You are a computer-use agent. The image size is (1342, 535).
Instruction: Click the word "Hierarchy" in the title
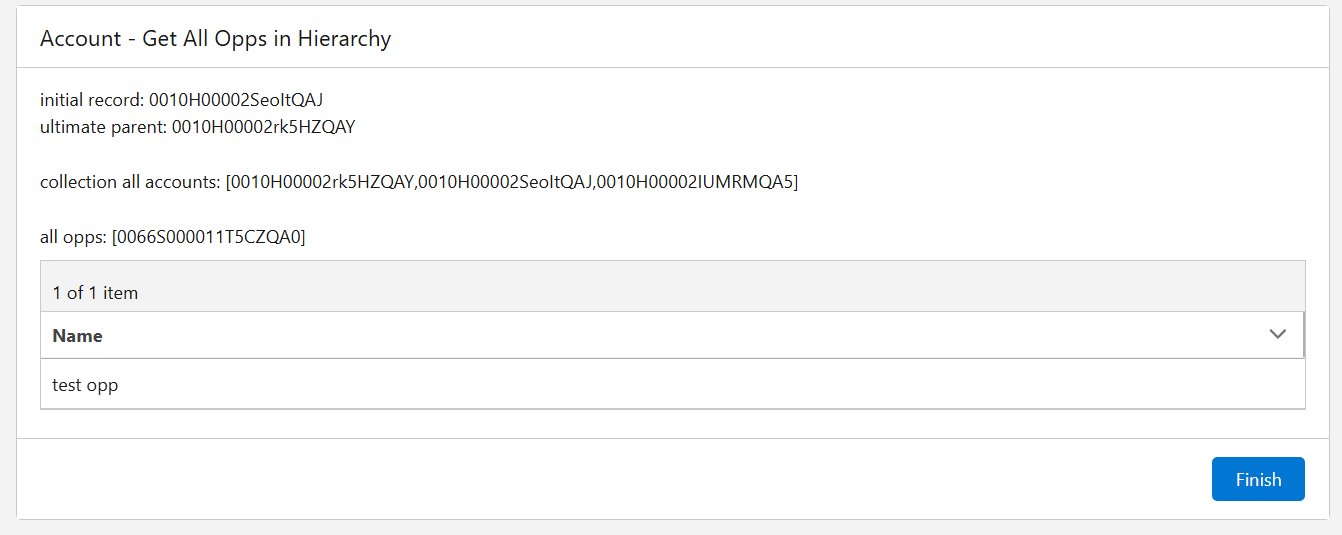(344, 39)
